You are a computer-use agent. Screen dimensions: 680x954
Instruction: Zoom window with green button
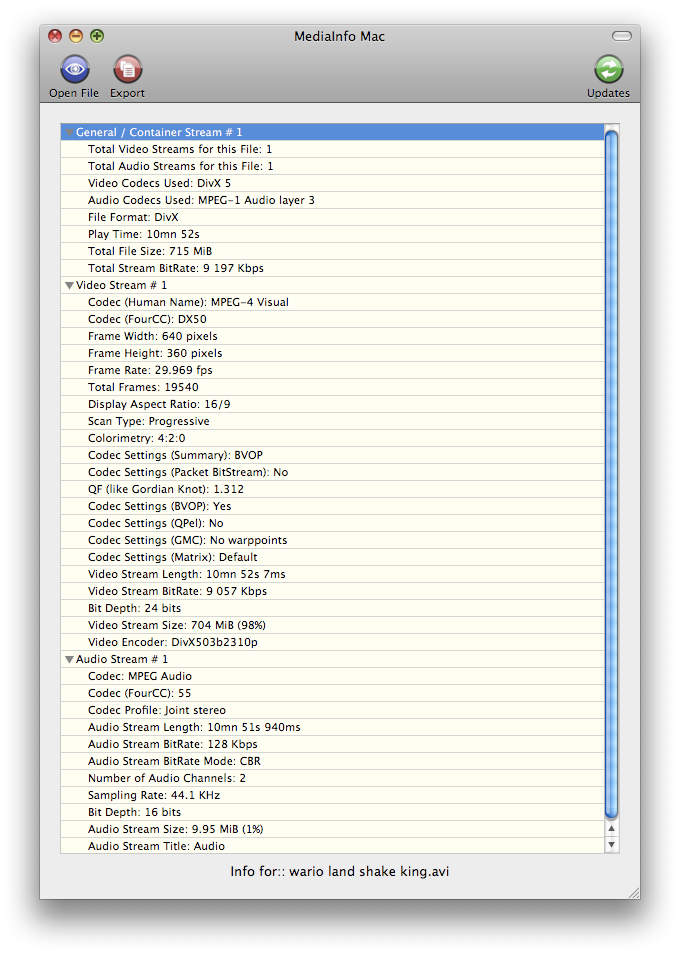click(x=97, y=36)
